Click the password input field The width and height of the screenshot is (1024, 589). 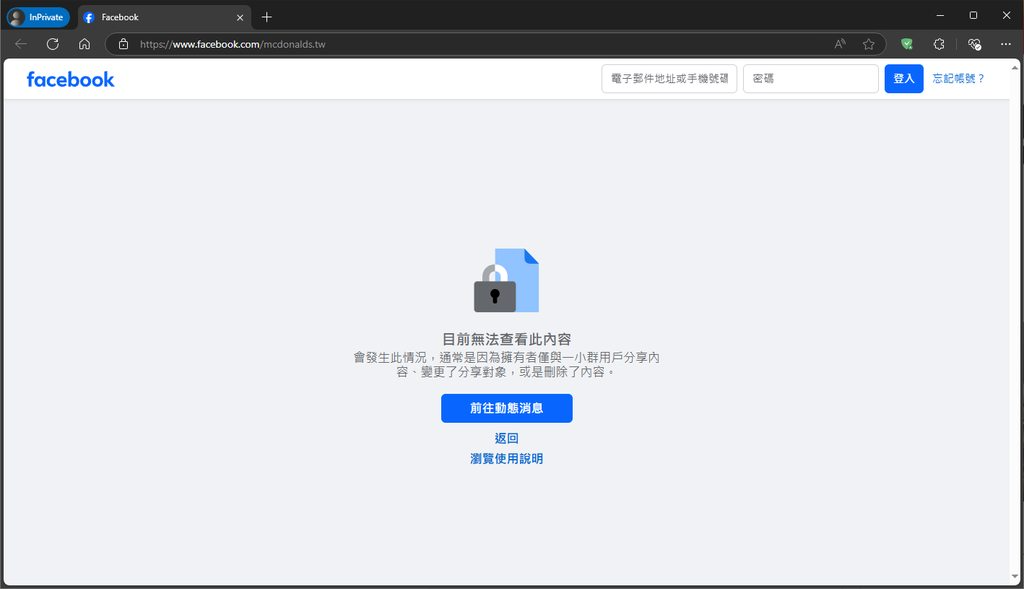pos(810,78)
